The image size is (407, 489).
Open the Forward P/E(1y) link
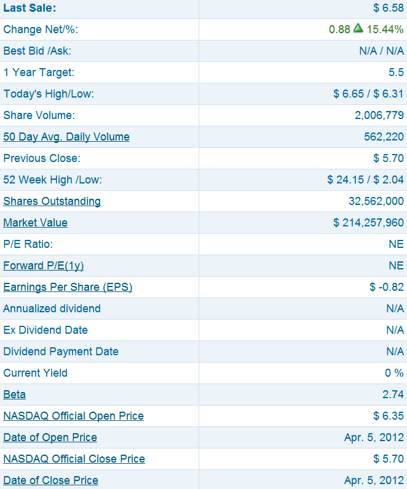[x=43, y=266]
